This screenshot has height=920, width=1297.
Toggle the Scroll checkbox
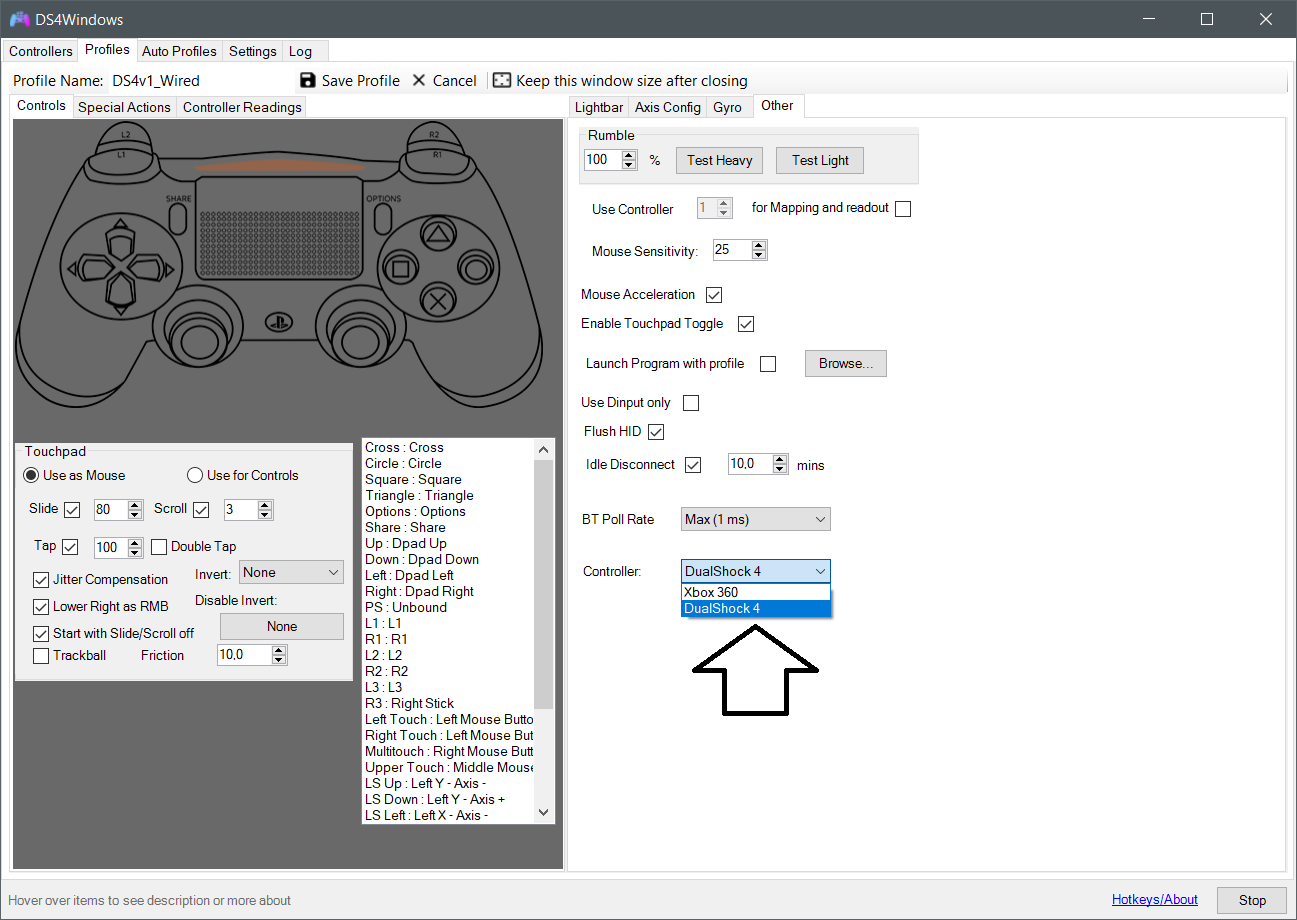[x=201, y=510]
